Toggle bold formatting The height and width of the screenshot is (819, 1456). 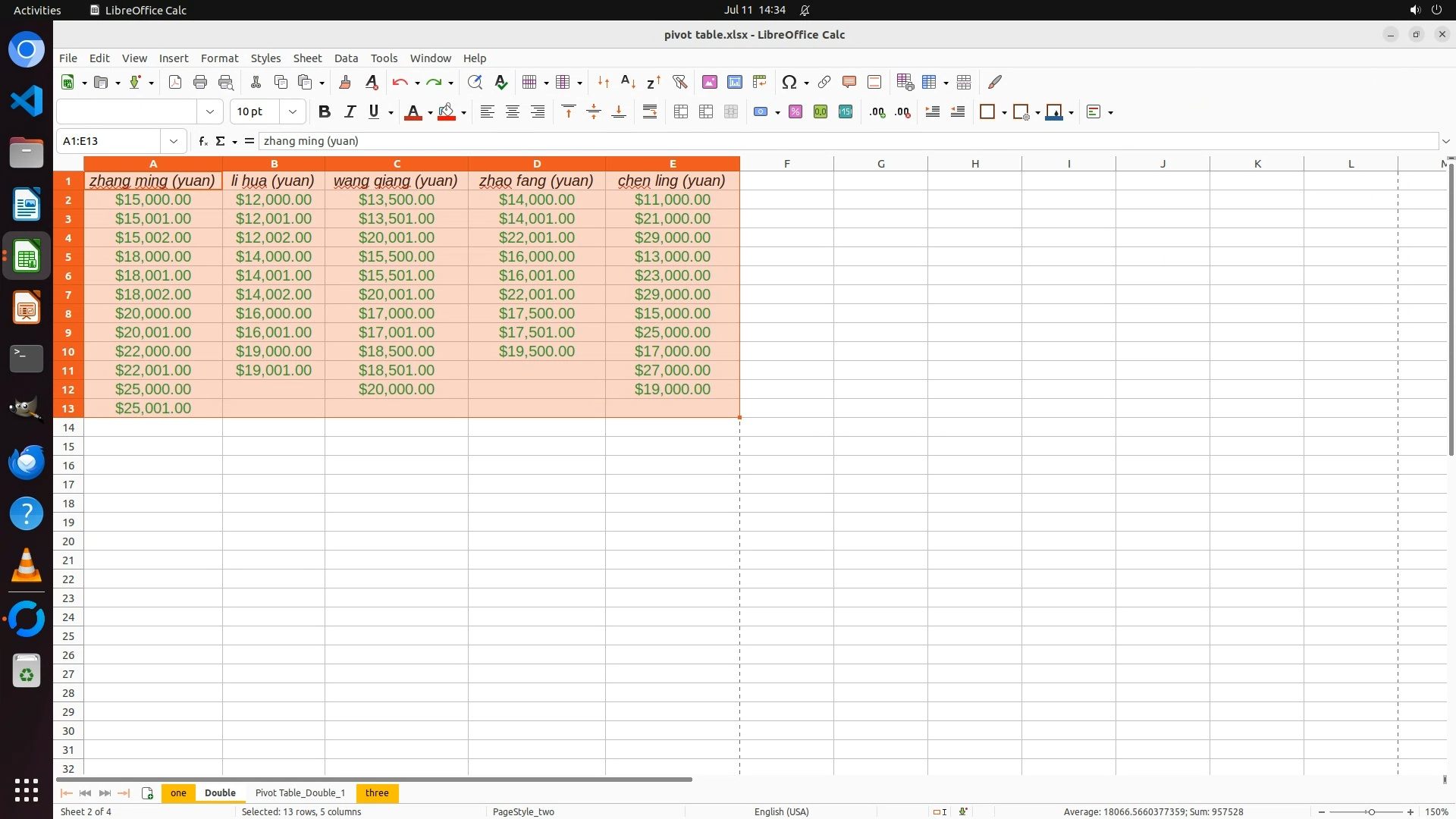pos(325,112)
